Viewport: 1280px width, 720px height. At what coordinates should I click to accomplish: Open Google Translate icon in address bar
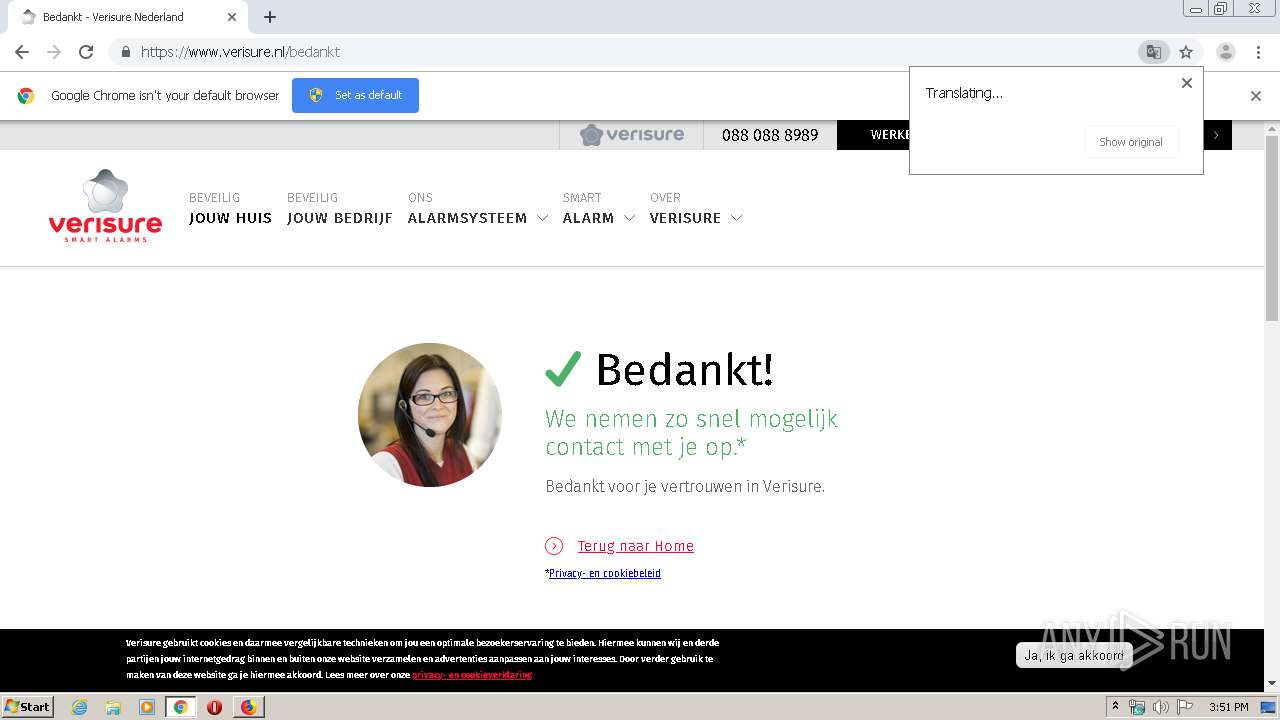1153,52
